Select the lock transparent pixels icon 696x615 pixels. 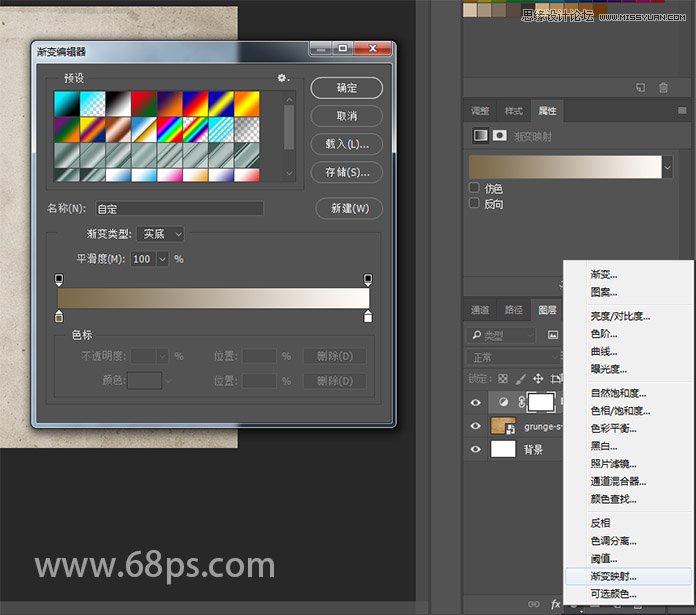[503, 378]
